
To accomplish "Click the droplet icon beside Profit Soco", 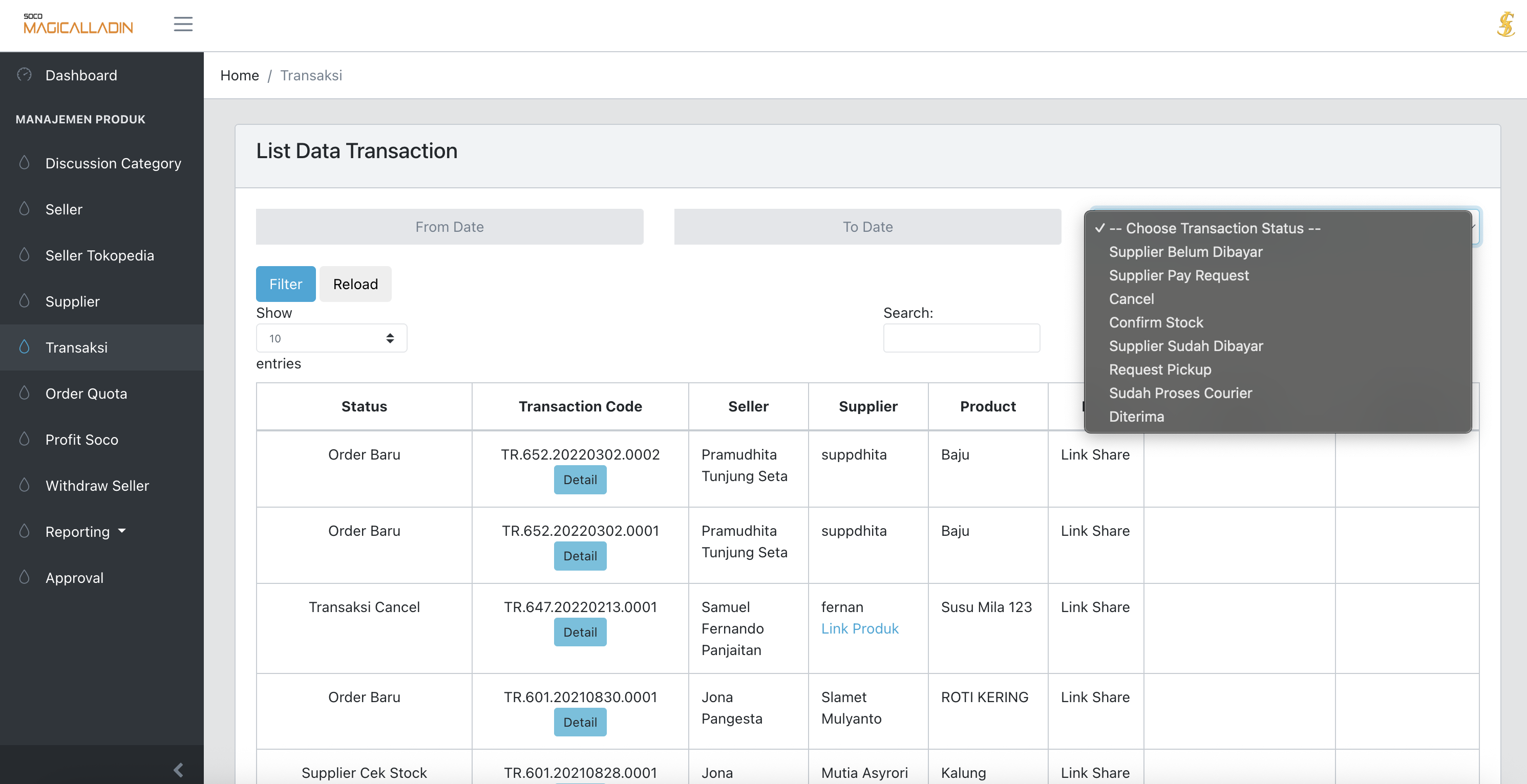I will [x=24, y=439].
